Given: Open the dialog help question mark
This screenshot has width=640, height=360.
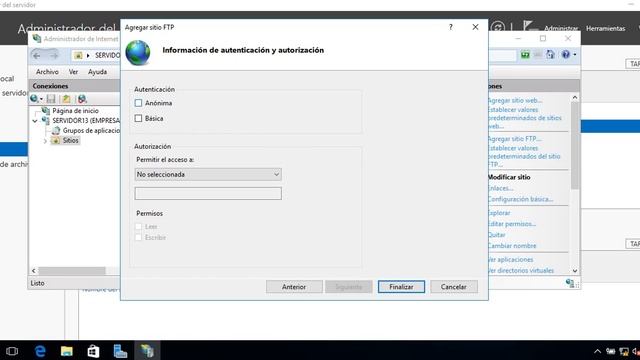Looking at the screenshot, I should coord(451,27).
